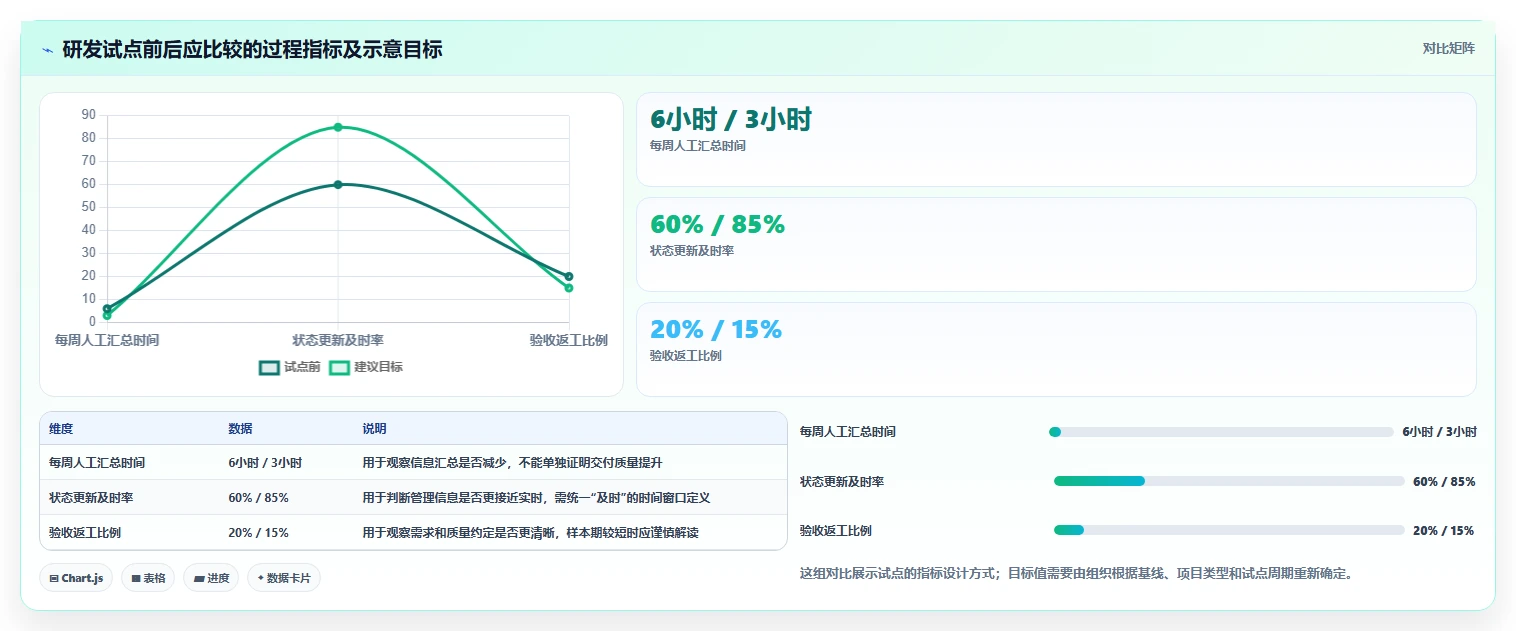This screenshot has width=1516, height=631.
Task: Open the 20% / 15% stat card
Action: click(1056, 349)
